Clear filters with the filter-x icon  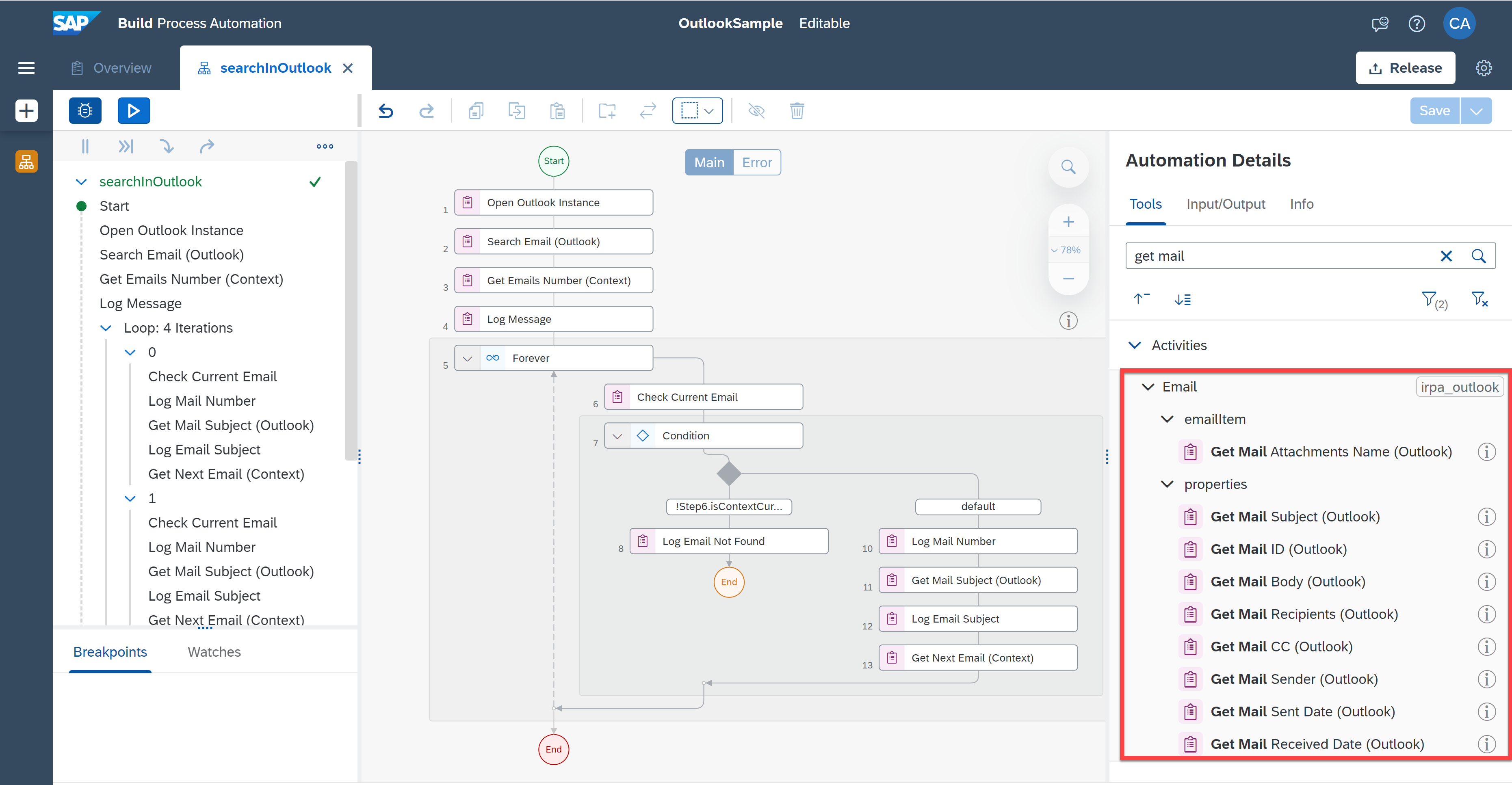click(x=1479, y=299)
